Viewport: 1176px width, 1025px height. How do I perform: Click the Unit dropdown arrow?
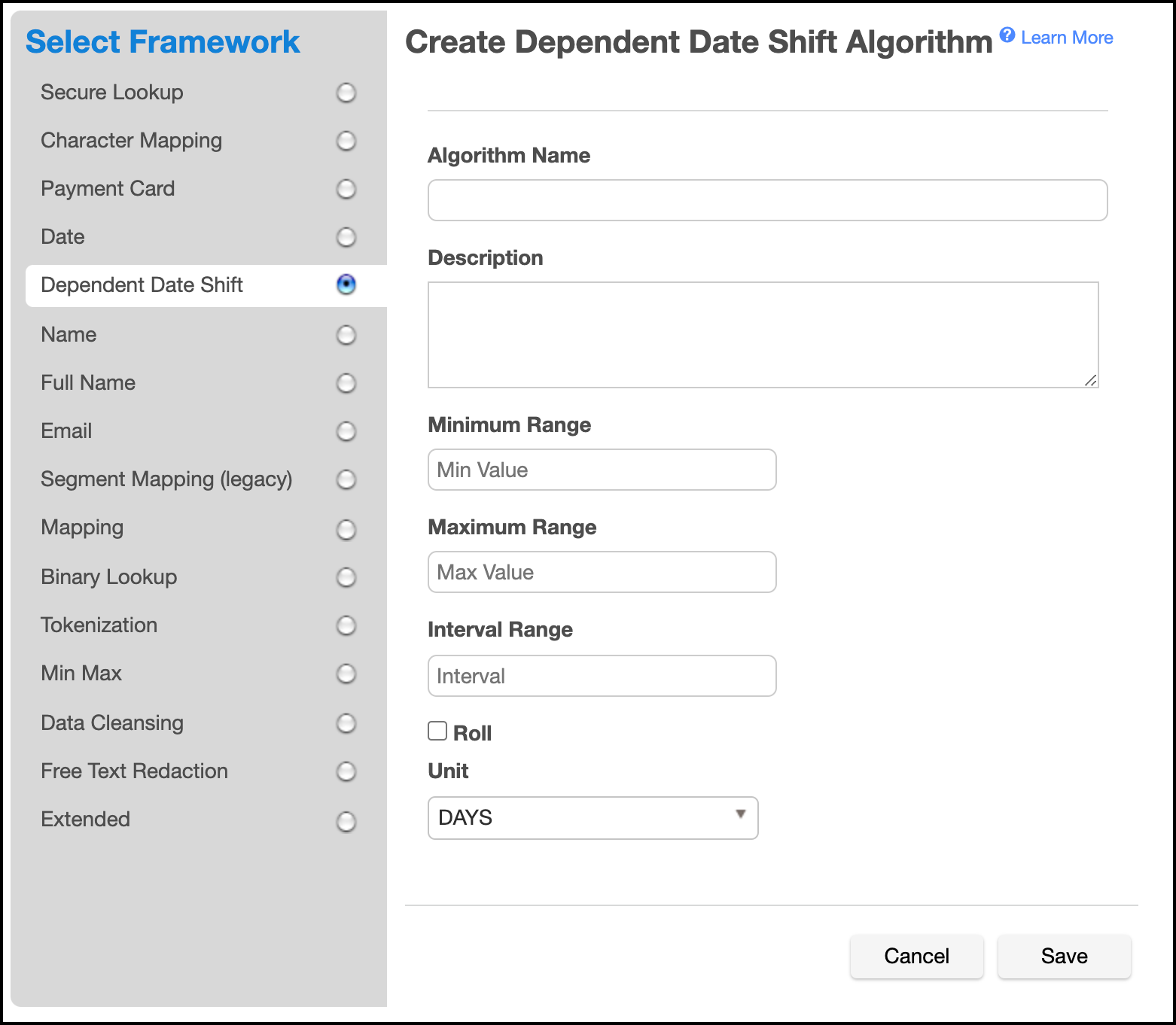740,814
